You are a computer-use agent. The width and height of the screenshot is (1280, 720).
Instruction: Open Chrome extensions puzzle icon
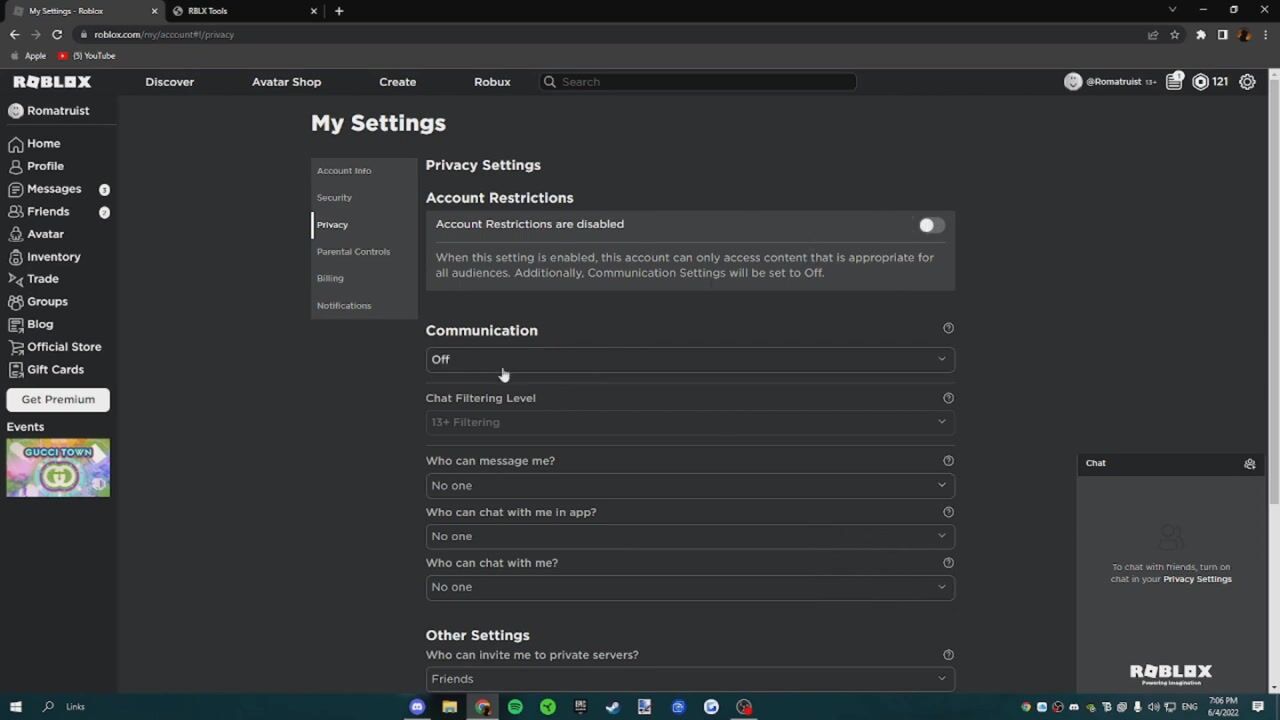tap(1201, 34)
